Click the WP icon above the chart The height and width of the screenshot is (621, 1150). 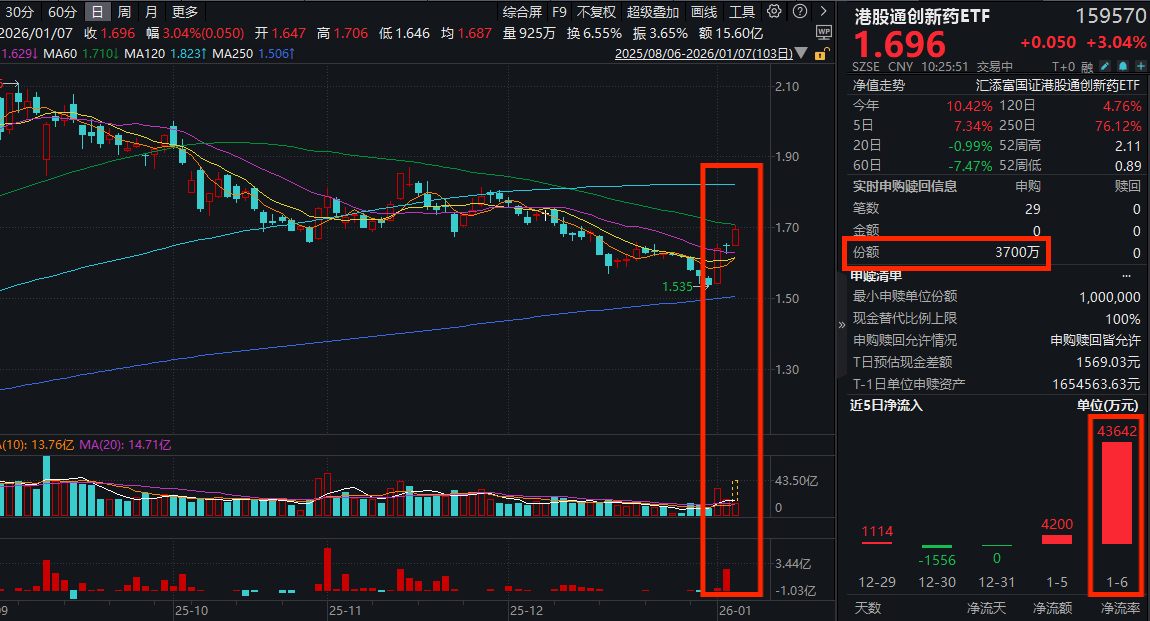coord(823,33)
